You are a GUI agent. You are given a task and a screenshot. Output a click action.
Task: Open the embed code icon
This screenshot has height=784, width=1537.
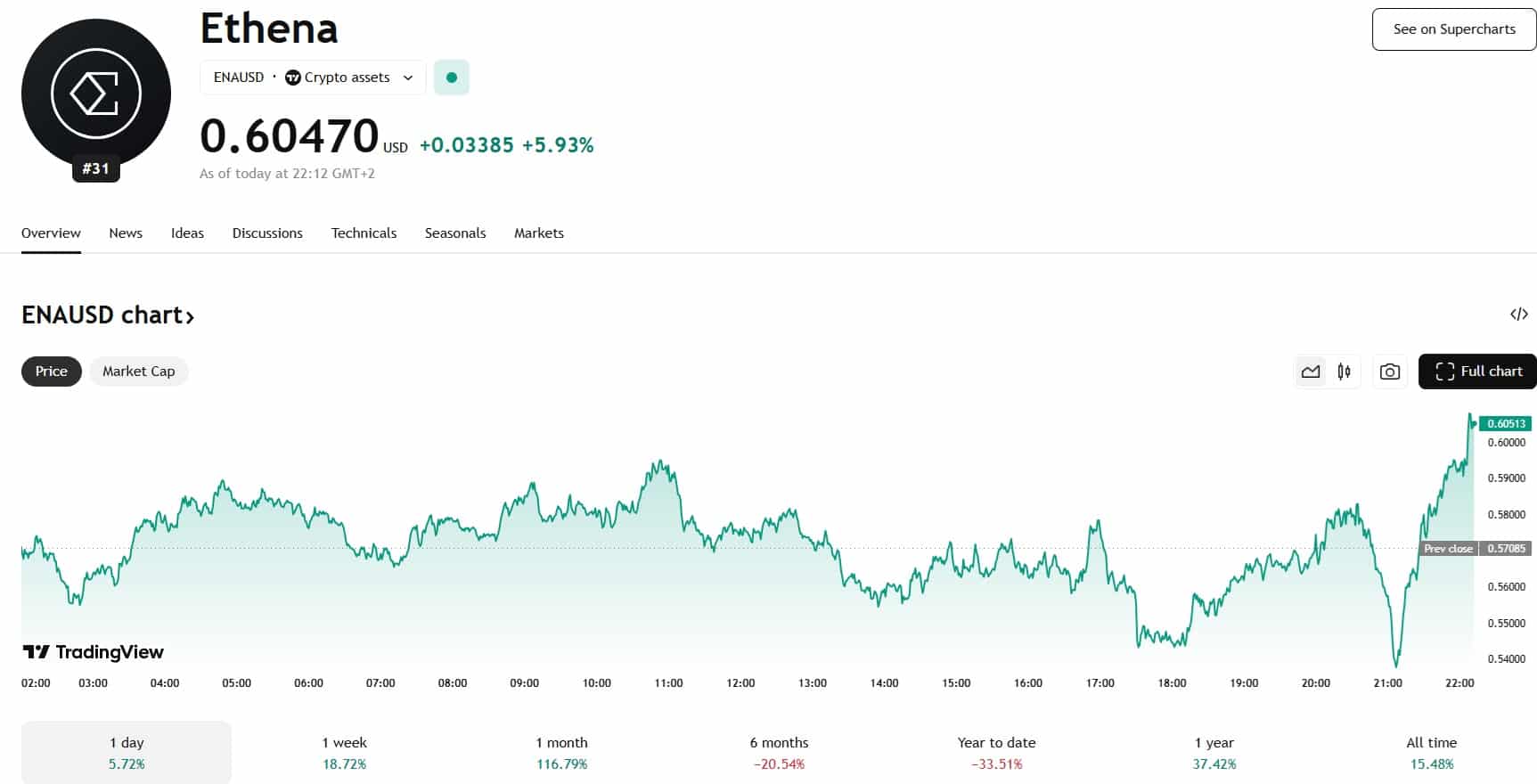point(1518,314)
